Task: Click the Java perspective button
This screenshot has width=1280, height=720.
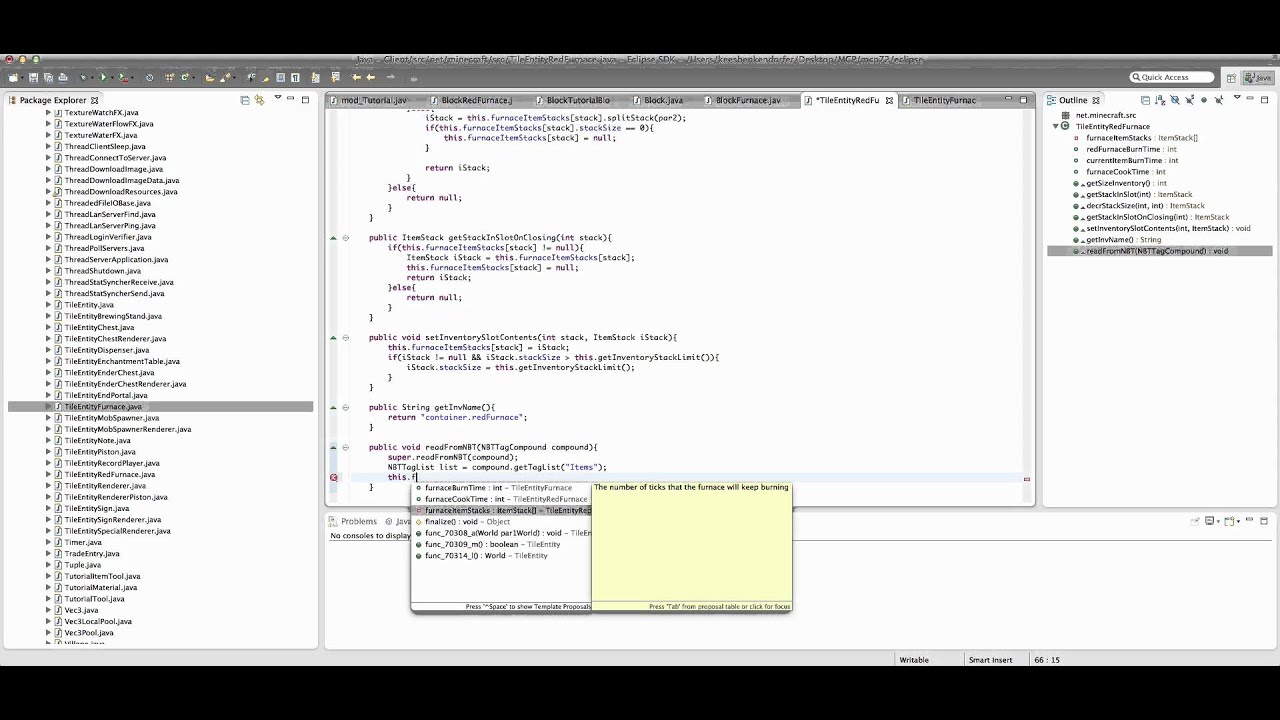Action: click(1258, 78)
